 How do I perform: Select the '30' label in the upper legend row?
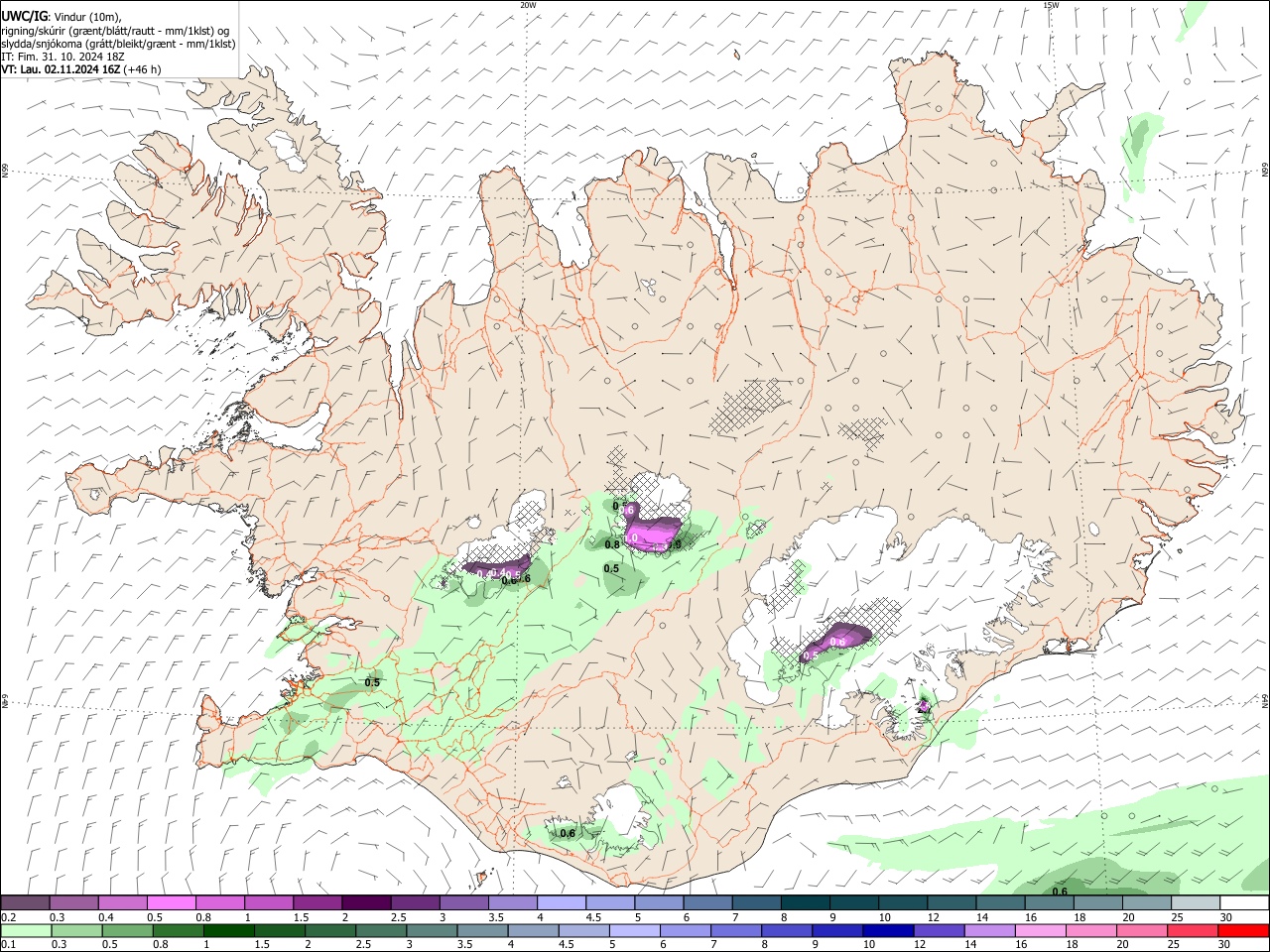1225,917
